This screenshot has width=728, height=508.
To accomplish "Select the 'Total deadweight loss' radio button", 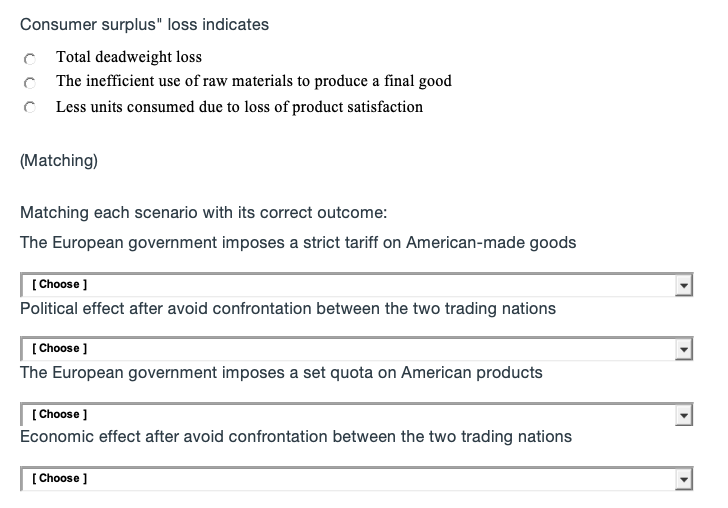I will pyautogui.click(x=30, y=58).
